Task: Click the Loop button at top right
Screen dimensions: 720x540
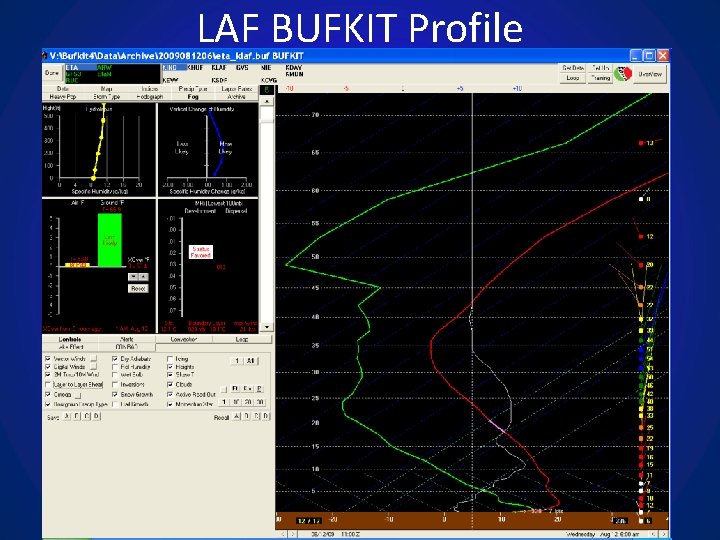Action: (x=573, y=78)
